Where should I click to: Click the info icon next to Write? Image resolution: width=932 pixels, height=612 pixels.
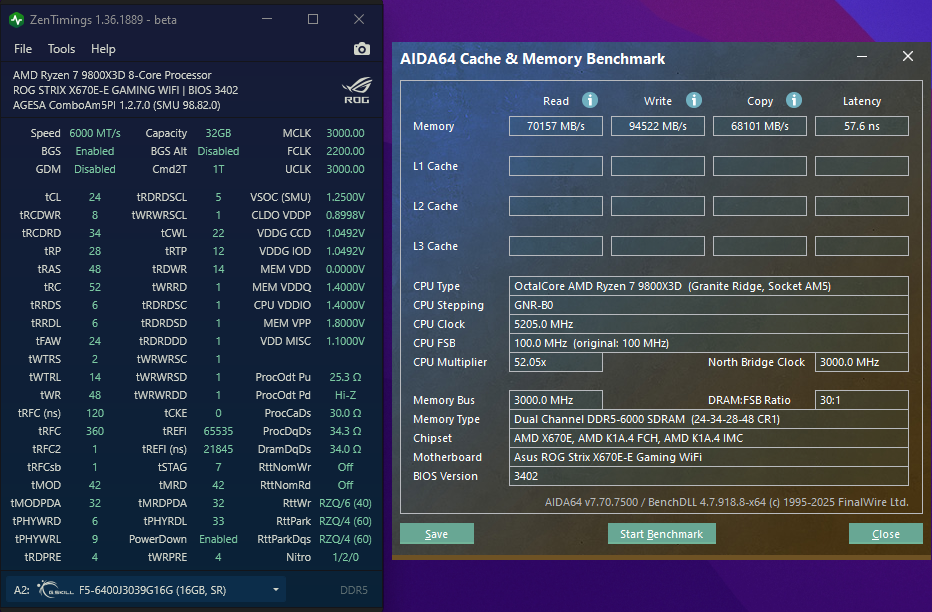(694, 100)
